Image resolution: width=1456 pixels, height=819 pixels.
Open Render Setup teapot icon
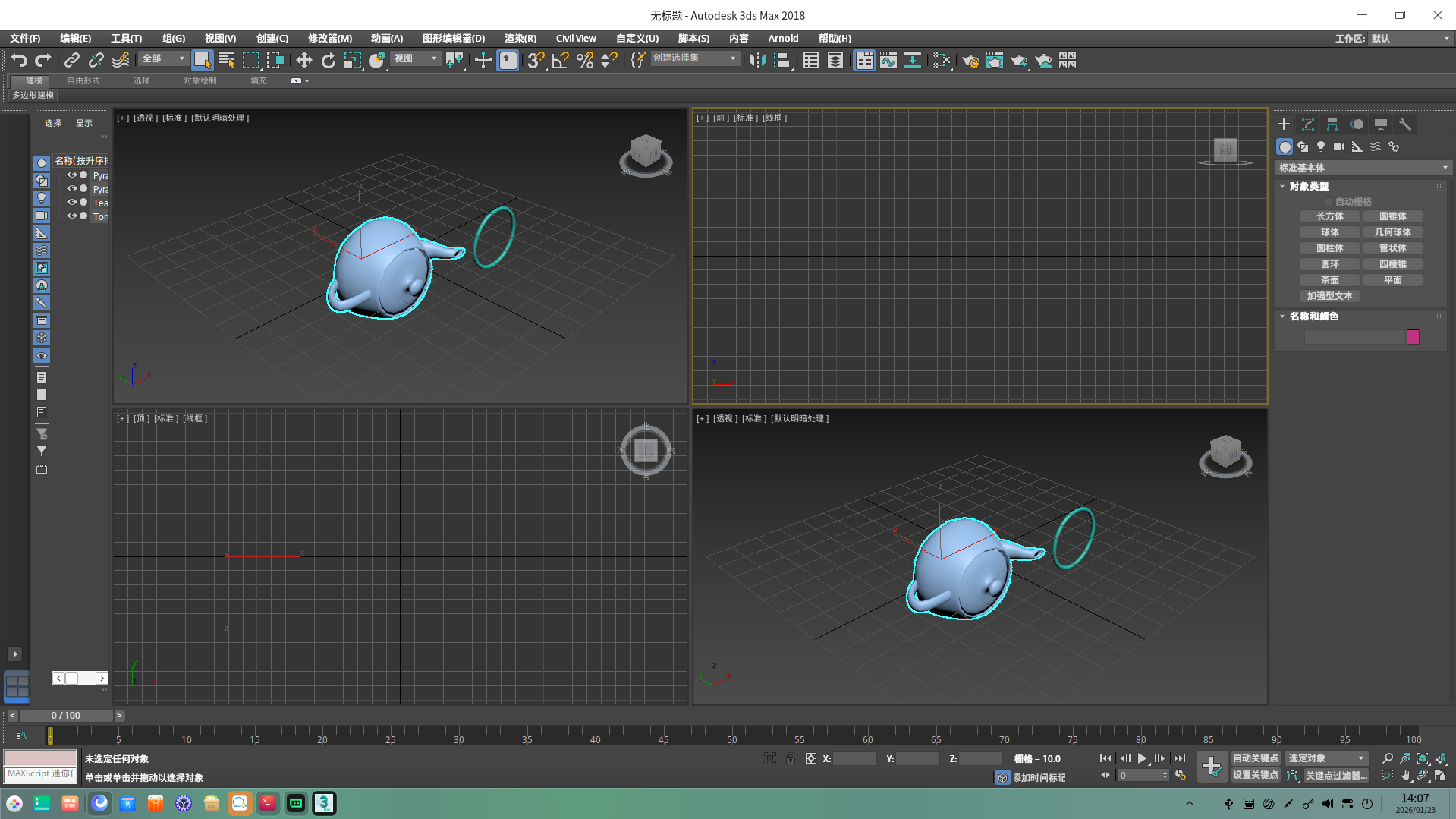(x=970, y=60)
